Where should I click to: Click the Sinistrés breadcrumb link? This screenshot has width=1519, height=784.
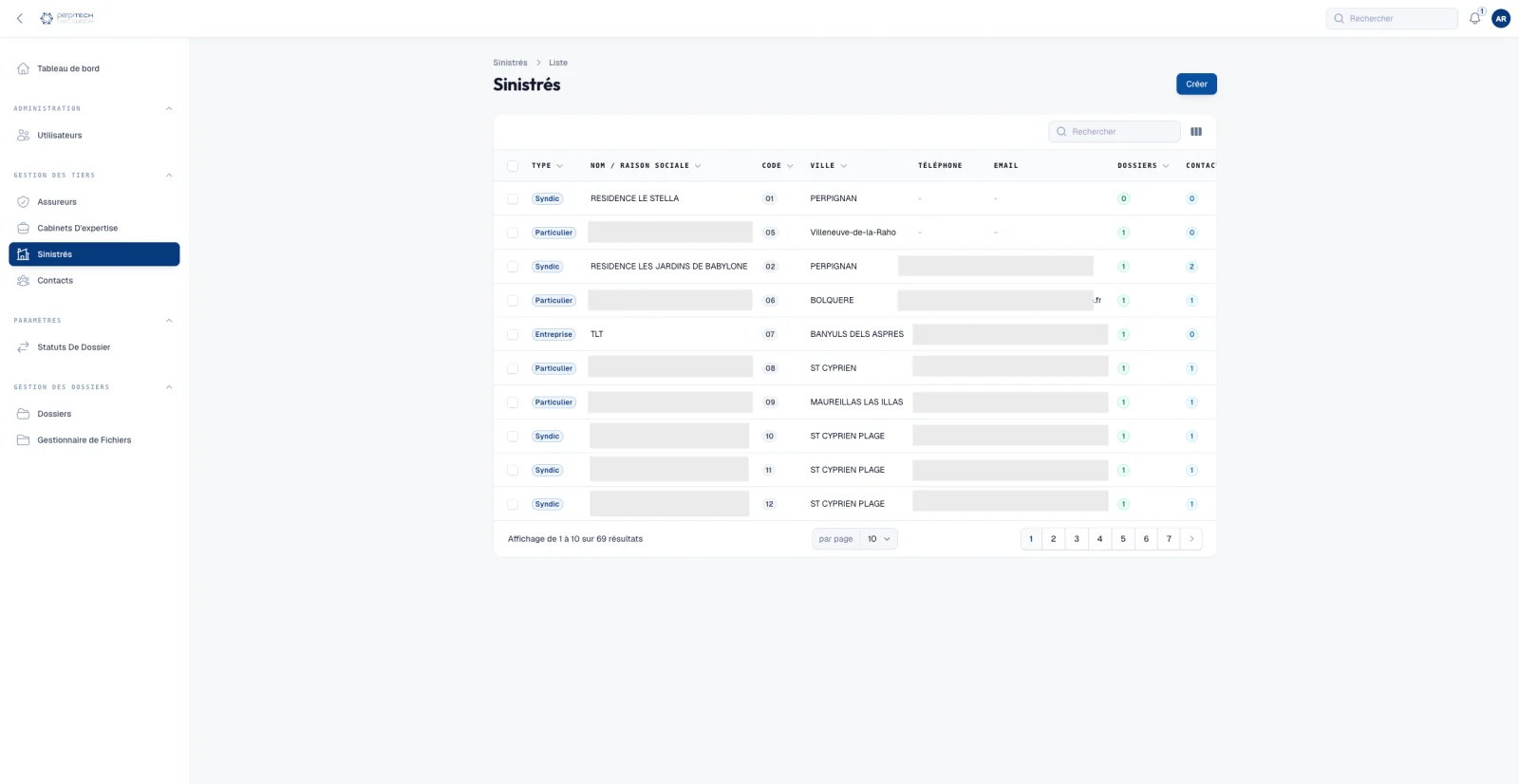(510, 63)
